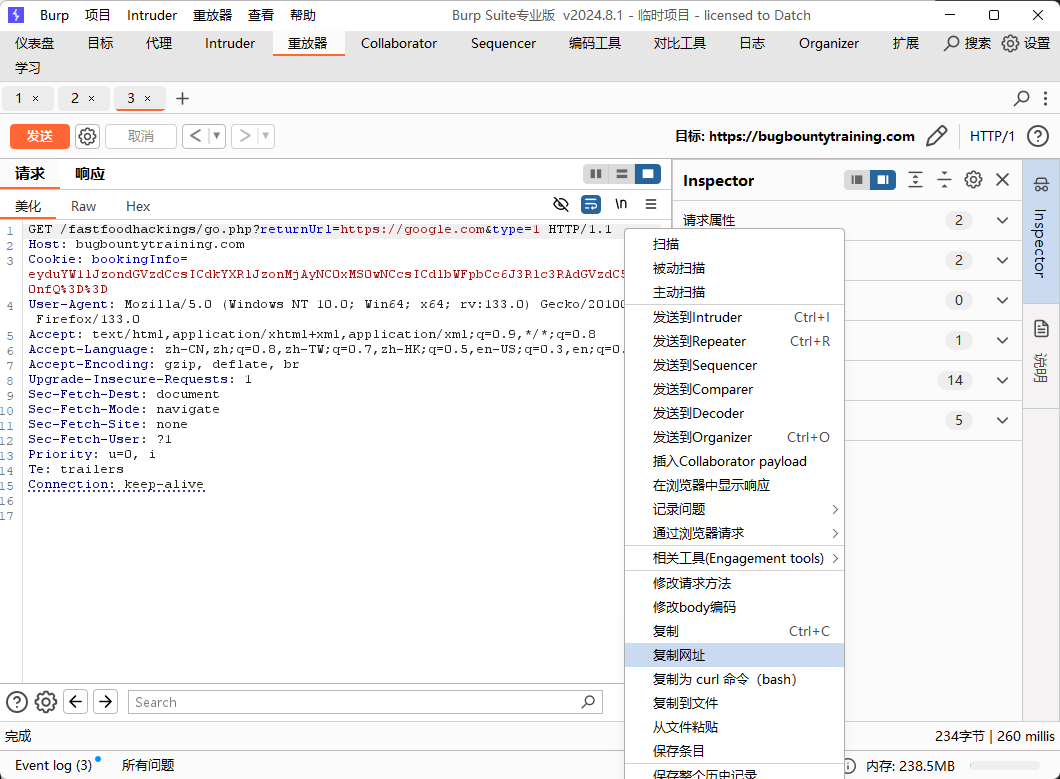Open the Hex request view tab
Screen dimensions: 1060x779
pyautogui.click(x=138, y=206)
